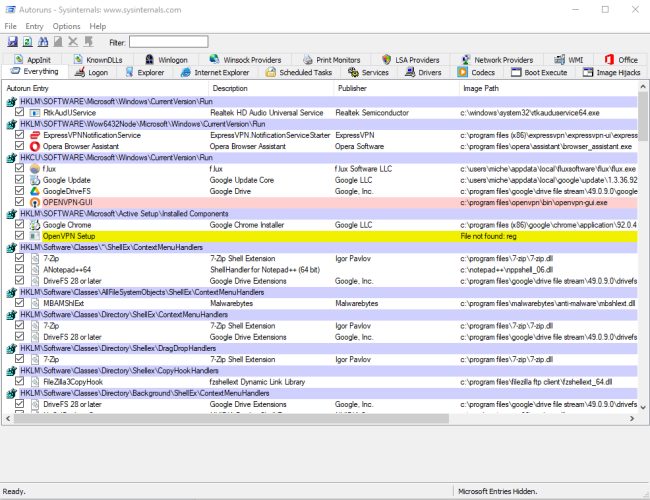Viewport: 650px width, 500px height.
Task: Click the Refresh toolbar icon
Action: point(27,41)
